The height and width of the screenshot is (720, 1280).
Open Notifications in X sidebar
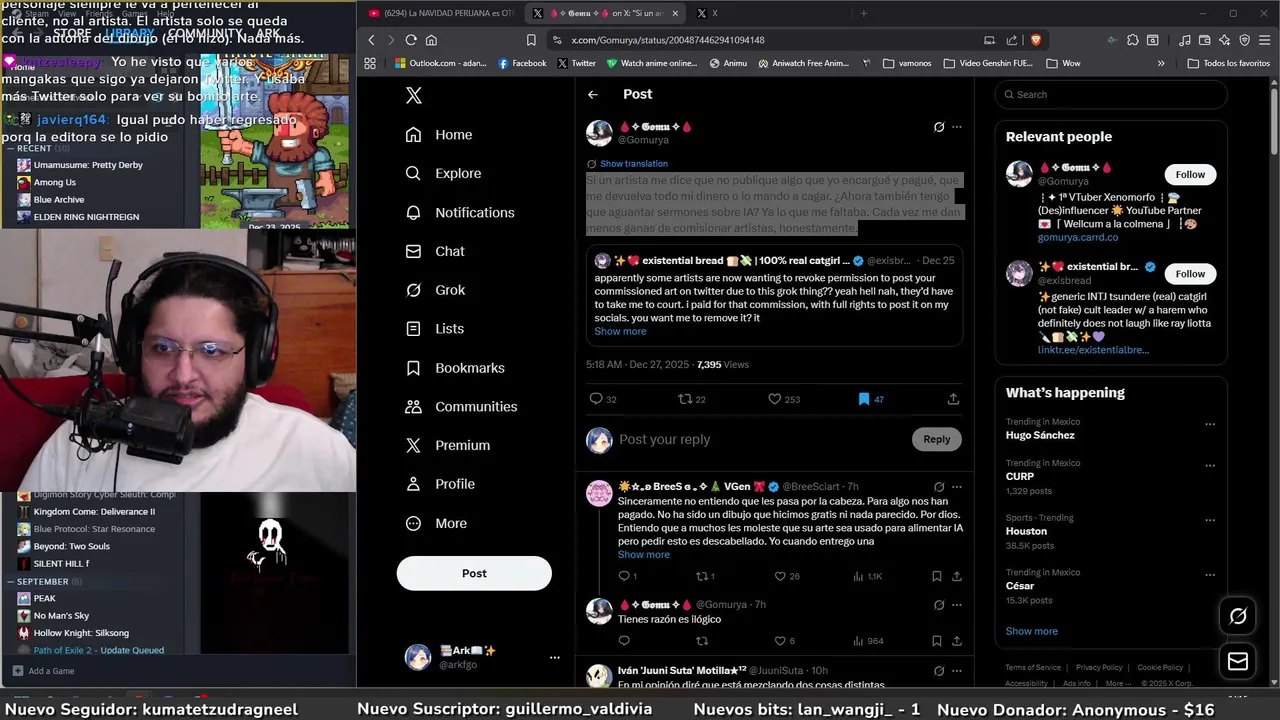(x=460, y=212)
